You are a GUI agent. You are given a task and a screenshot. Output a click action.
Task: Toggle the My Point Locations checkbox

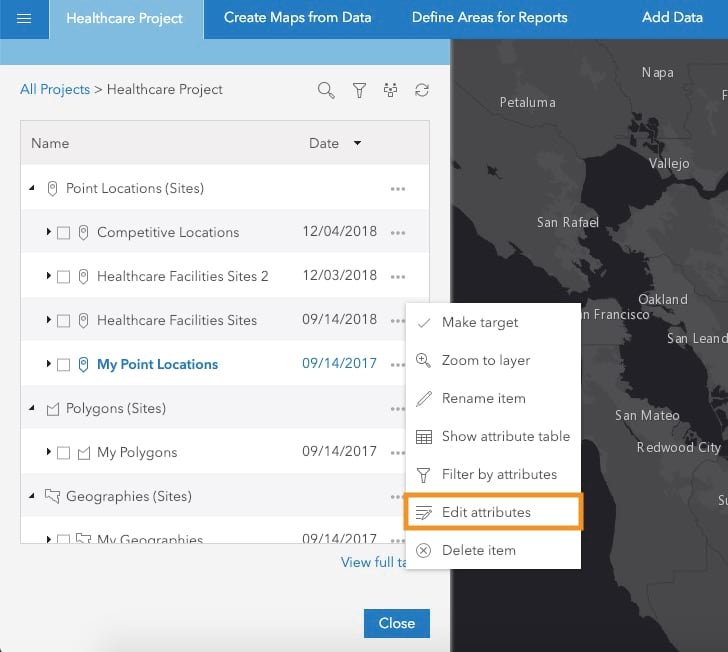coord(64,365)
